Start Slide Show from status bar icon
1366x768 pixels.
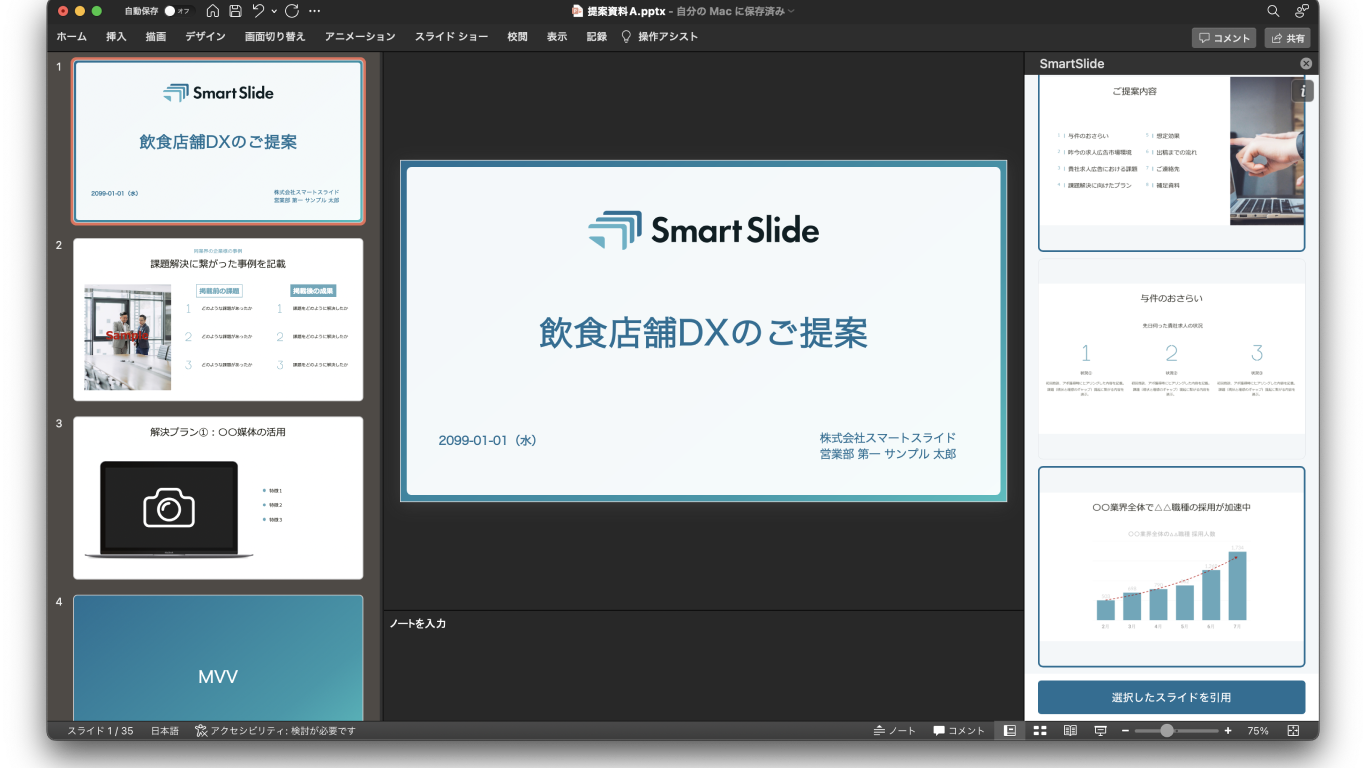coord(1100,731)
